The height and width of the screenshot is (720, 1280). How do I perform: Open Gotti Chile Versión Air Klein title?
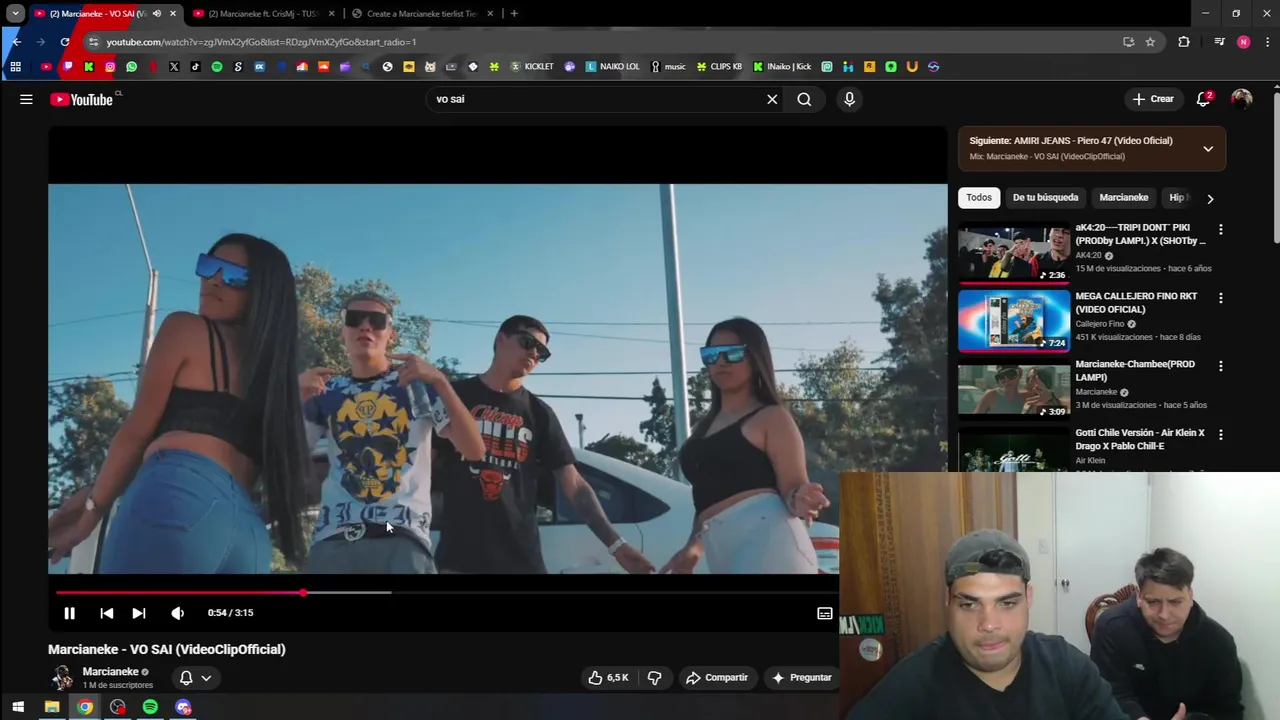coord(1140,439)
